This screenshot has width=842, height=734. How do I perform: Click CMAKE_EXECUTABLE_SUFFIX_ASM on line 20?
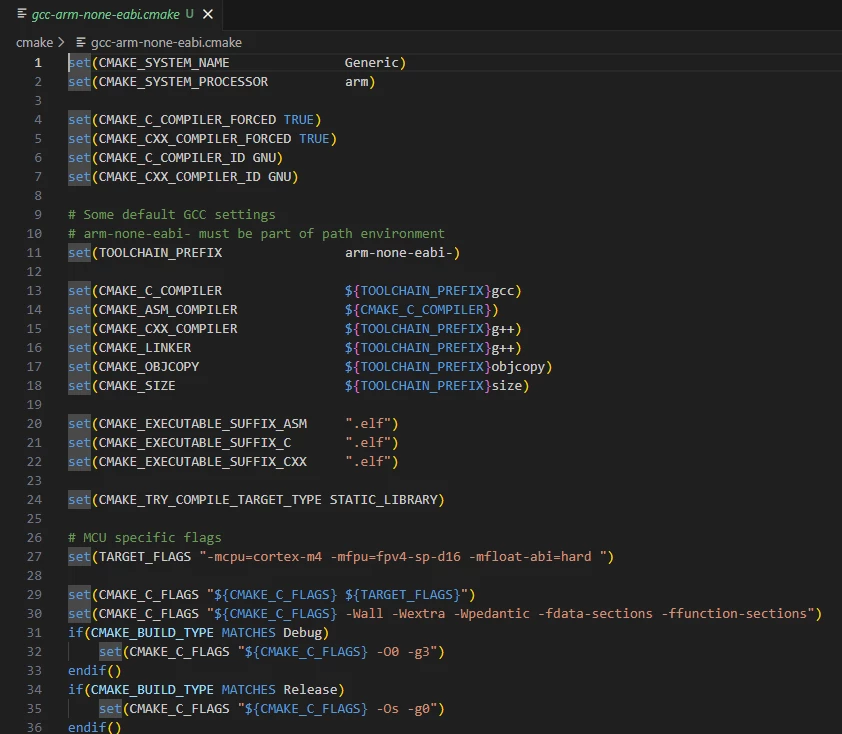coord(202,424)
